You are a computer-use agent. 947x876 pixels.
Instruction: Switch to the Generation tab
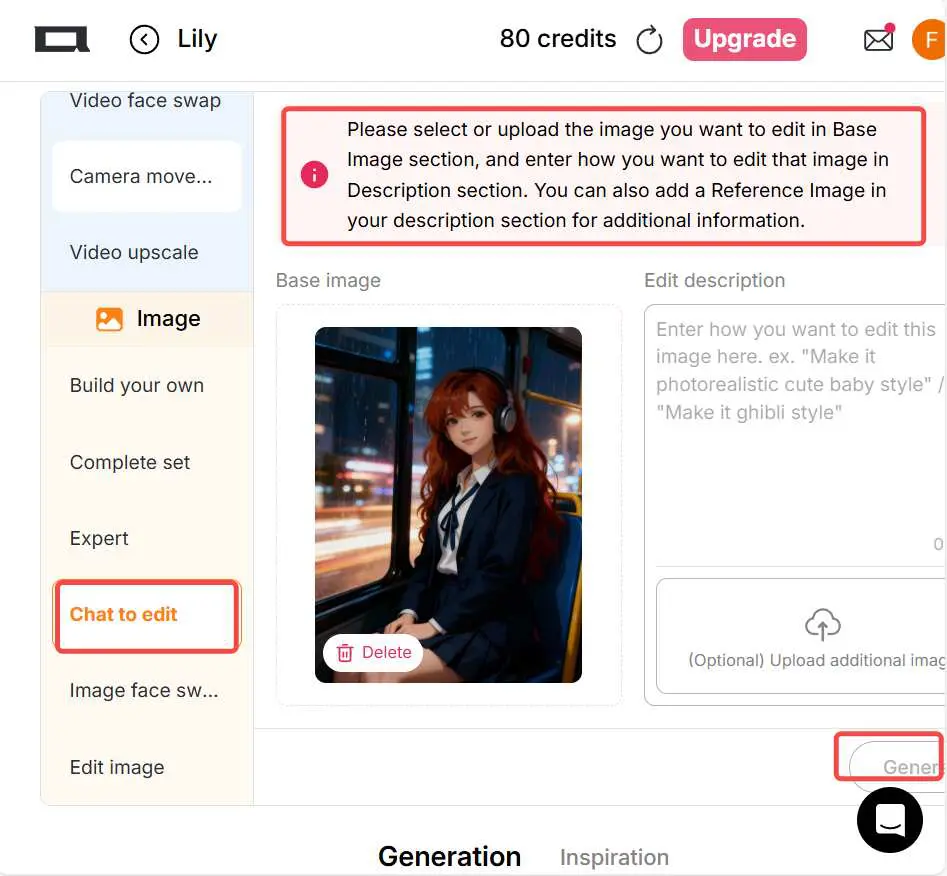click(x=449, y=856)
